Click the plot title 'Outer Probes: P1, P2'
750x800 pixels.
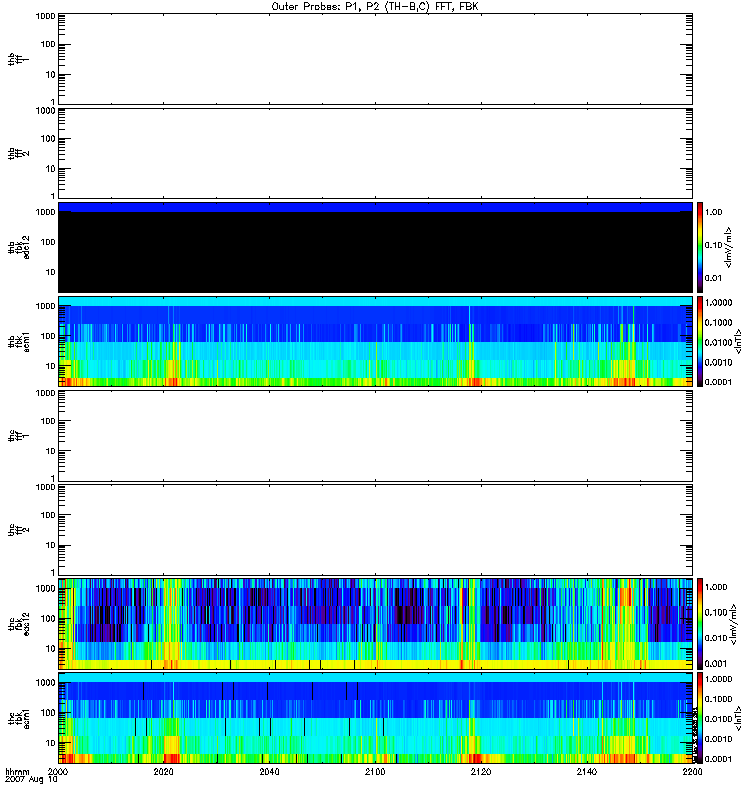(374, 6)
